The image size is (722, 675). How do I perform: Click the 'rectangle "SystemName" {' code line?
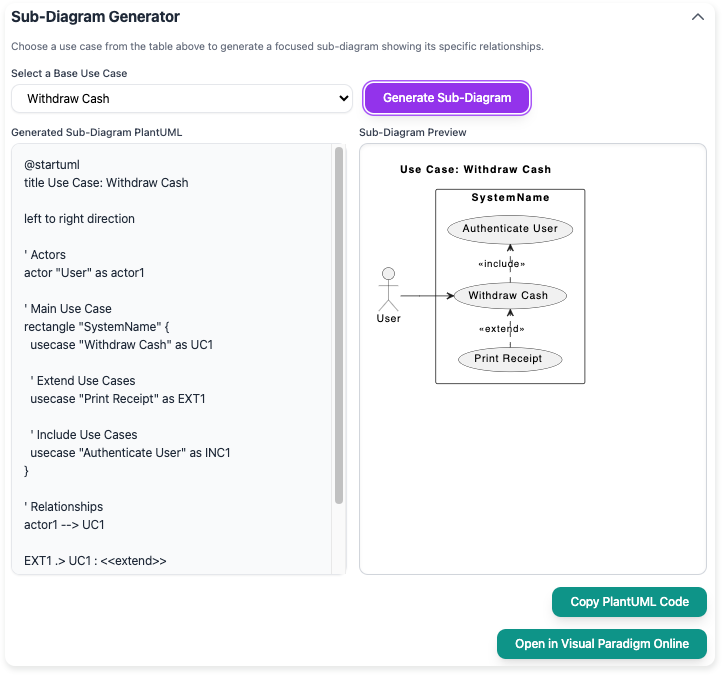(97, 327)
